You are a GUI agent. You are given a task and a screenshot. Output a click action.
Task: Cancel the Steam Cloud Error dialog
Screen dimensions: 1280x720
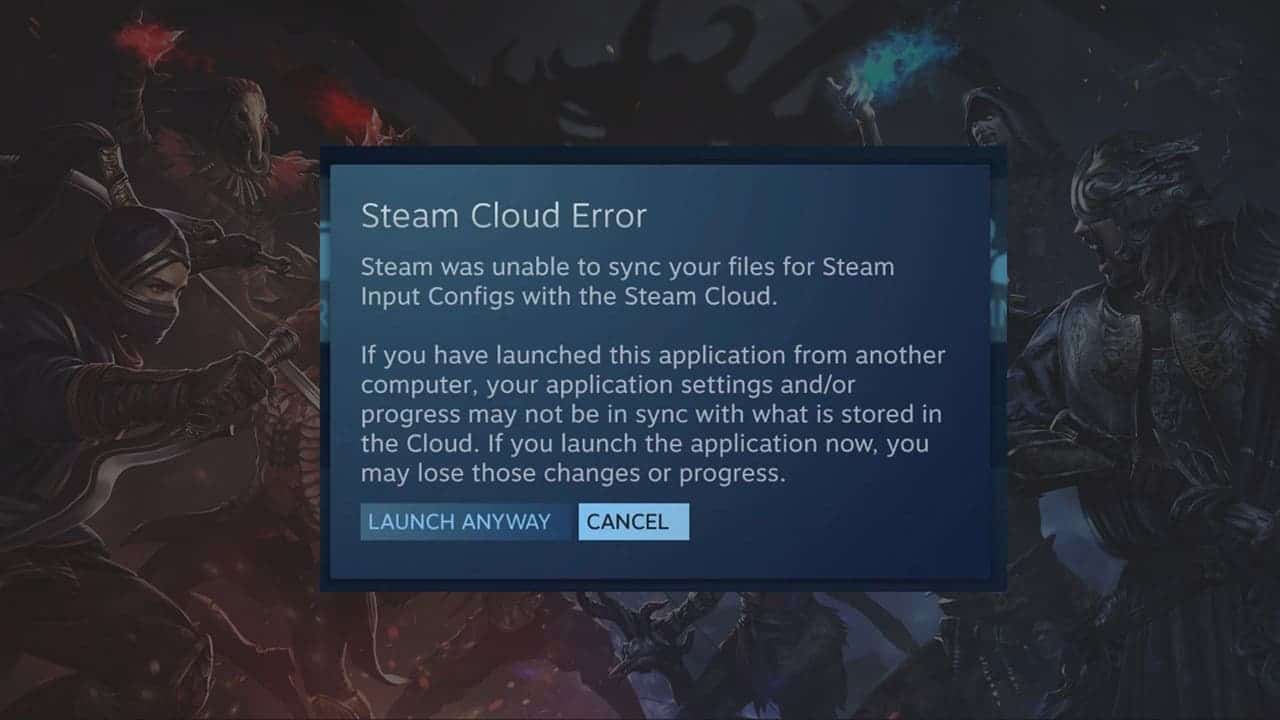coord(634,522)
